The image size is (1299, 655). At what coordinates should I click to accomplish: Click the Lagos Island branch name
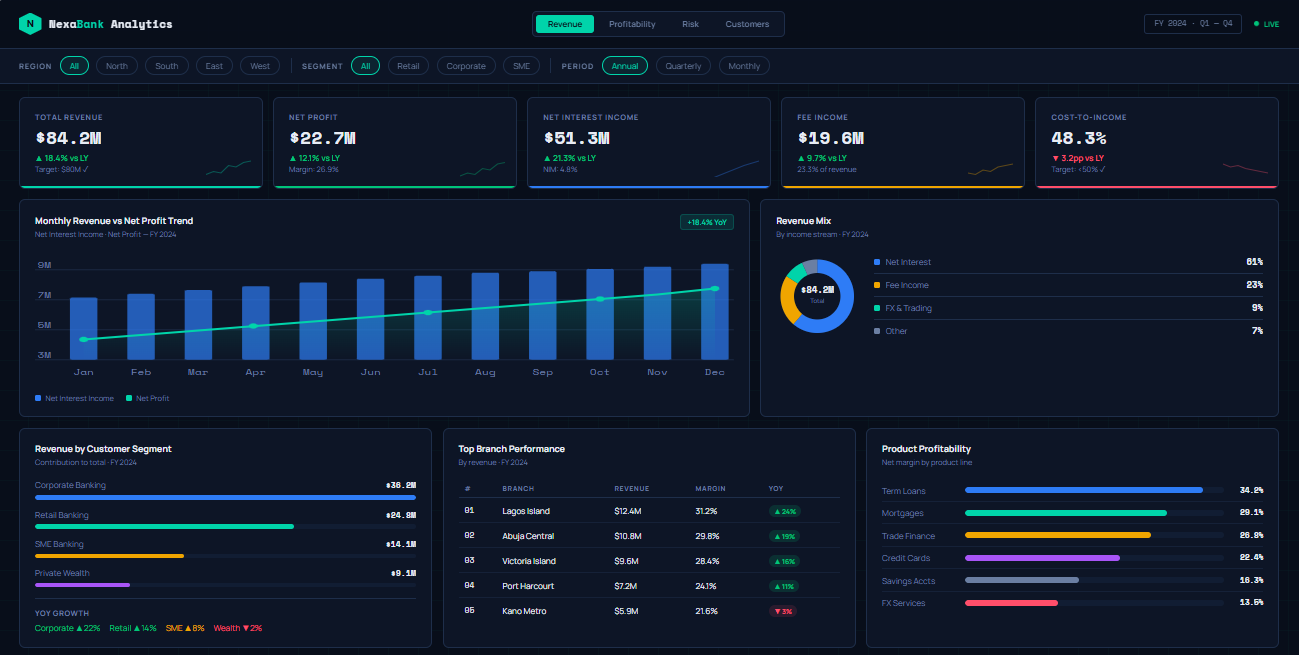526,511
